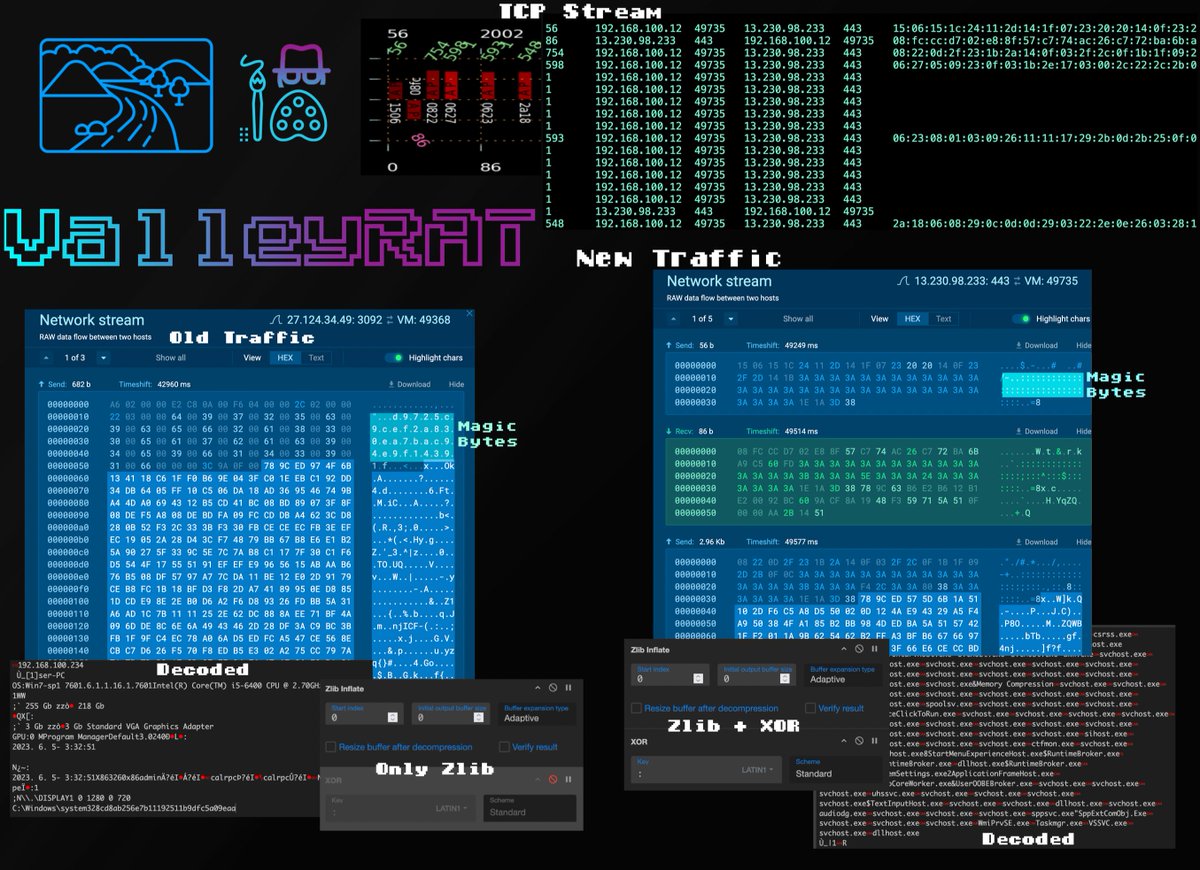1200x870 pixels.
Task: Disable Zlib Inflate operation in Only Zlib recipe
Action: pos(552,688)
